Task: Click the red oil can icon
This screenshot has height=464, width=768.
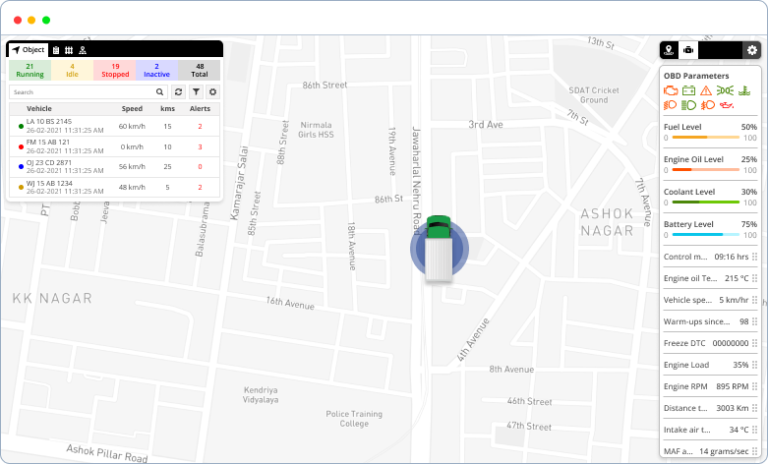Action: 726,105
